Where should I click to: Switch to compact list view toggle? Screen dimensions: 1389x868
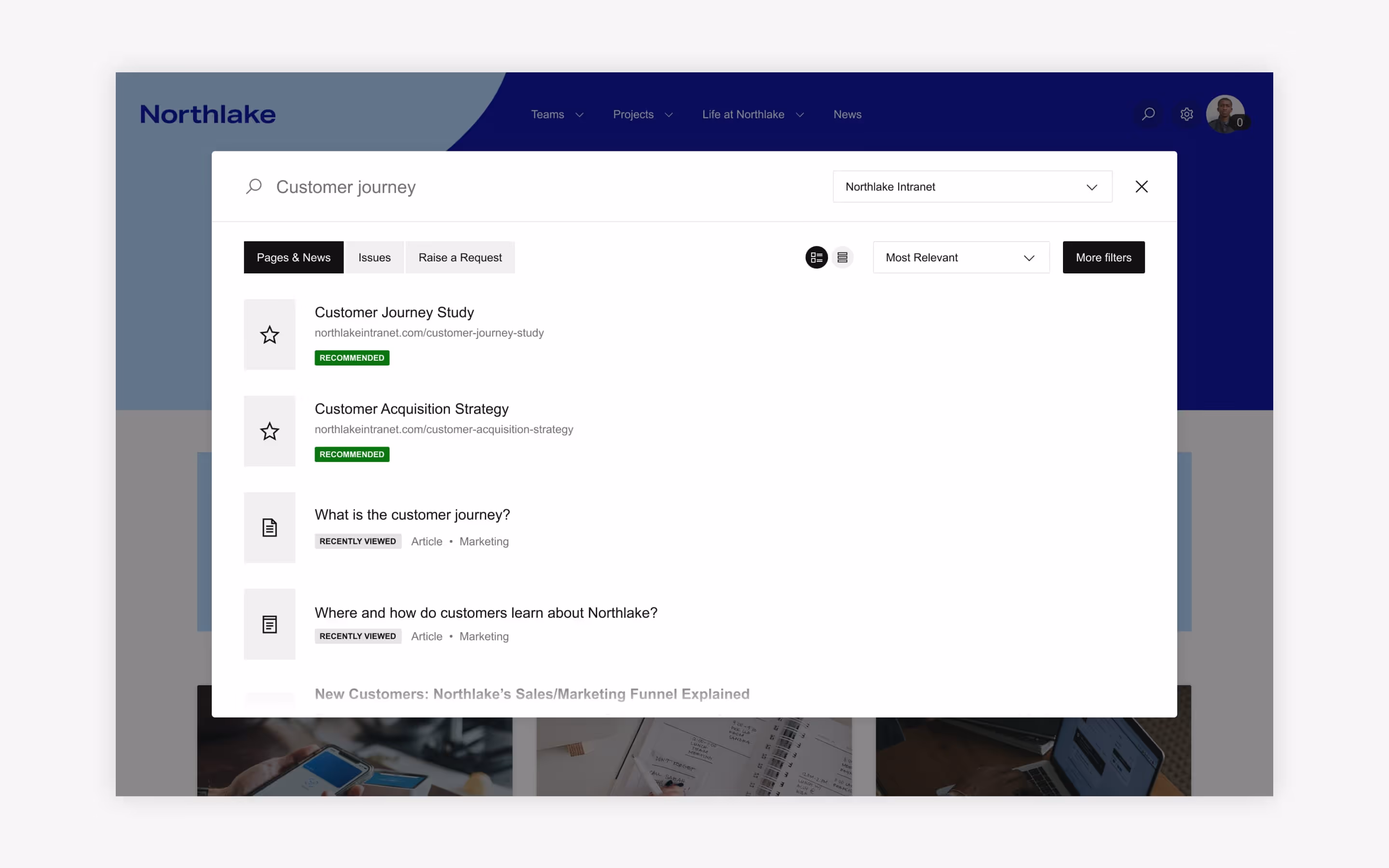pos(842,257)
